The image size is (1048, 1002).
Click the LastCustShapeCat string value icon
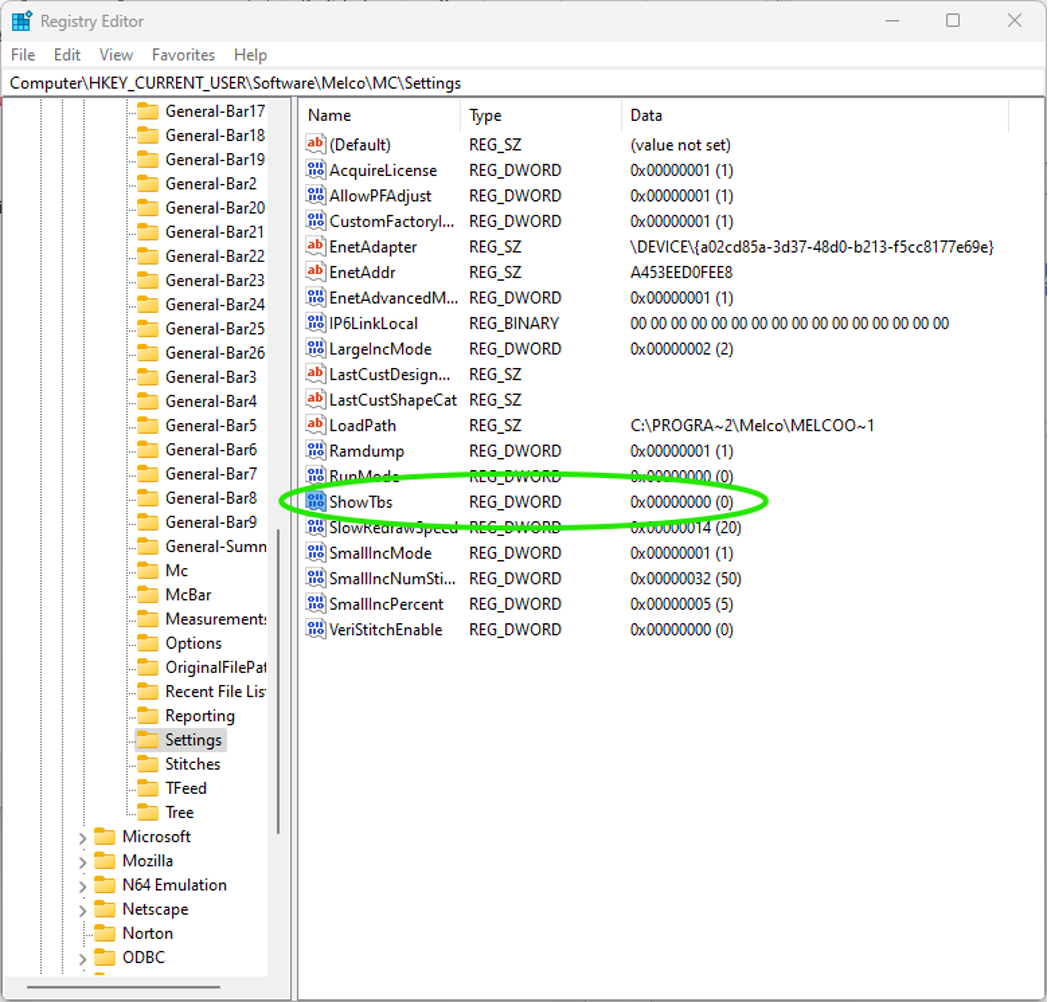[x=315, y=399]
